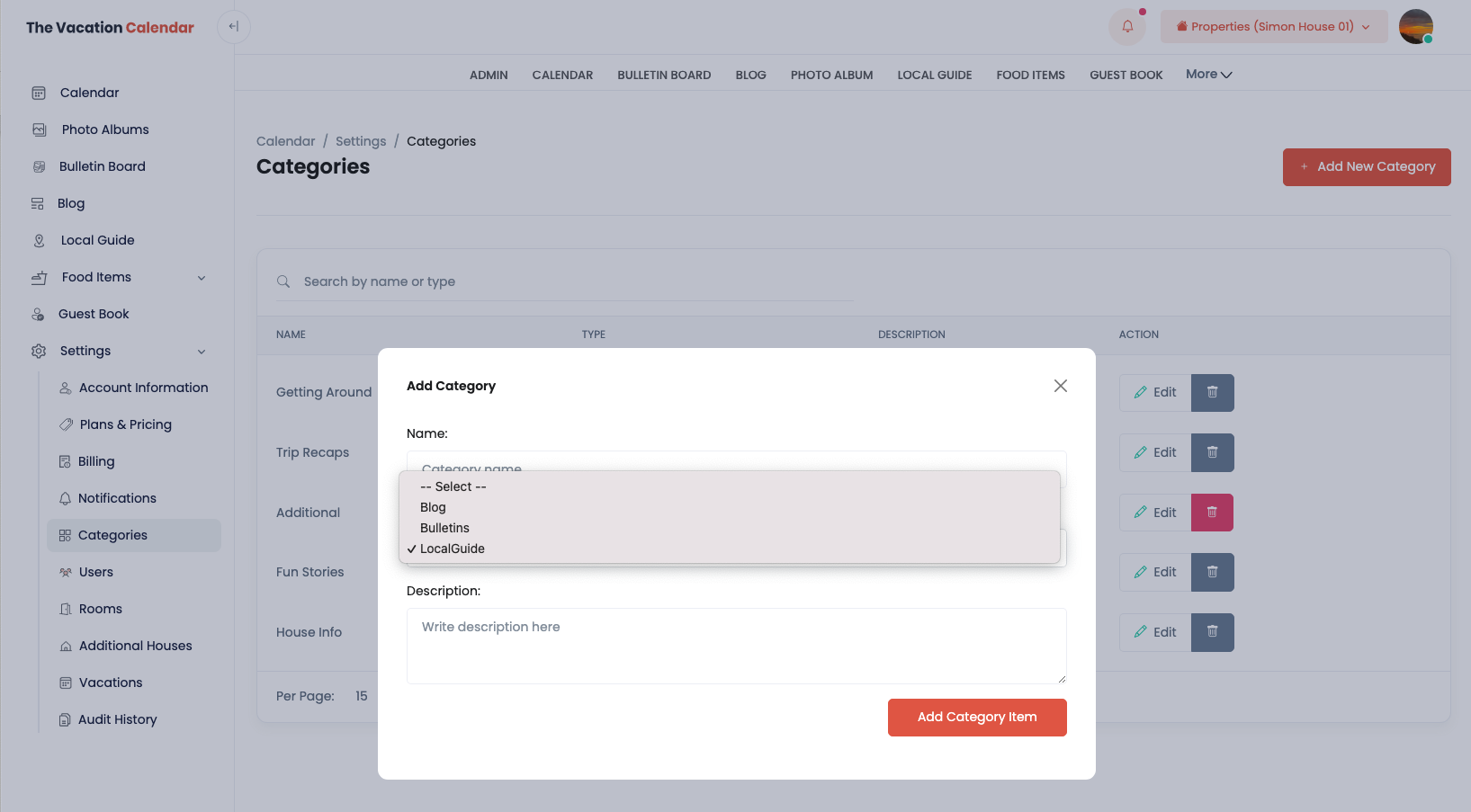Viewport: 1471px width, 812px height.
Task: Click the Add New Category button
Action: pos(1366,167)
